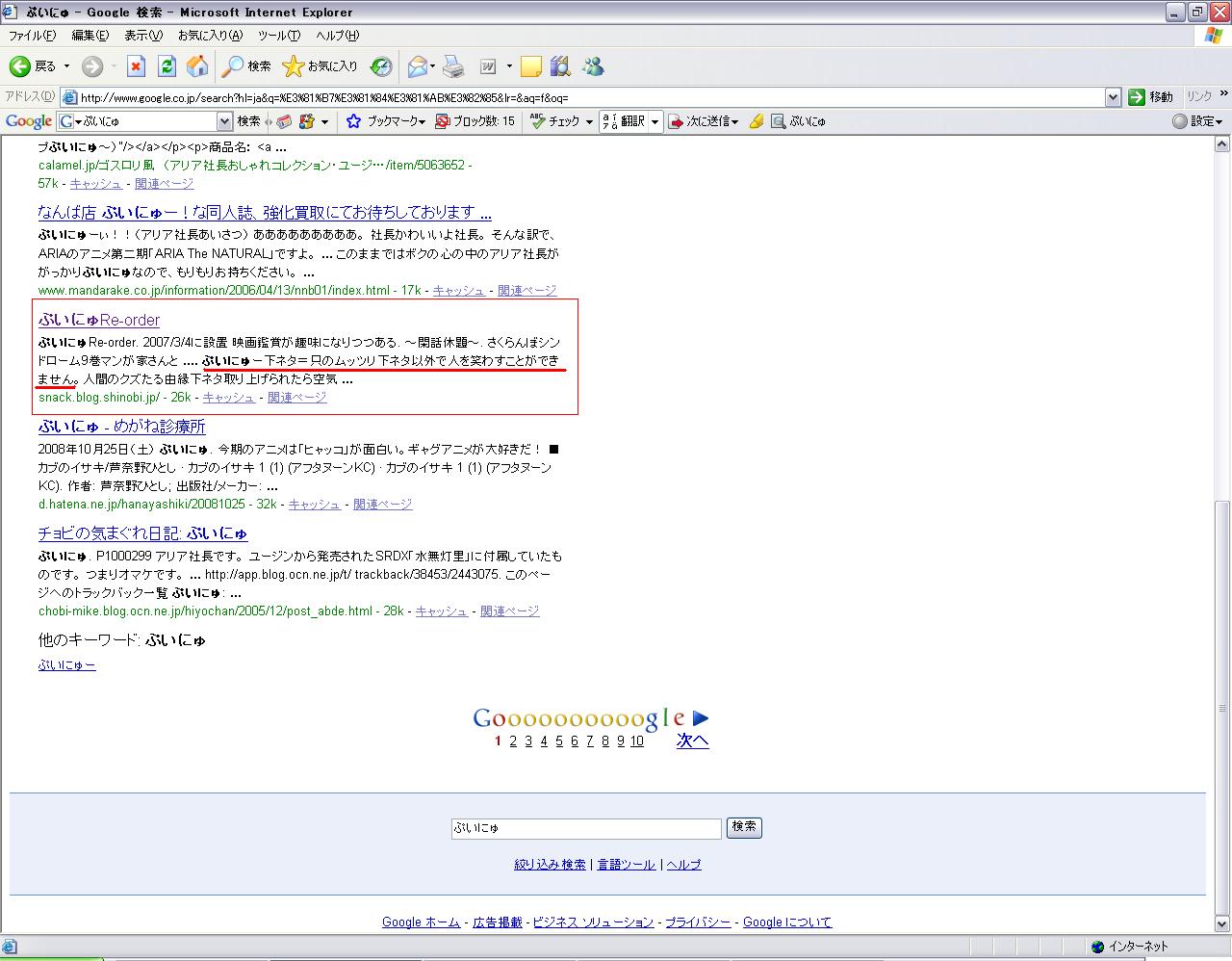This screenshot has height=961, width=1232.
Task: Expand the Translate (翻訳) dropdown arrow
Action: (655, 121)
